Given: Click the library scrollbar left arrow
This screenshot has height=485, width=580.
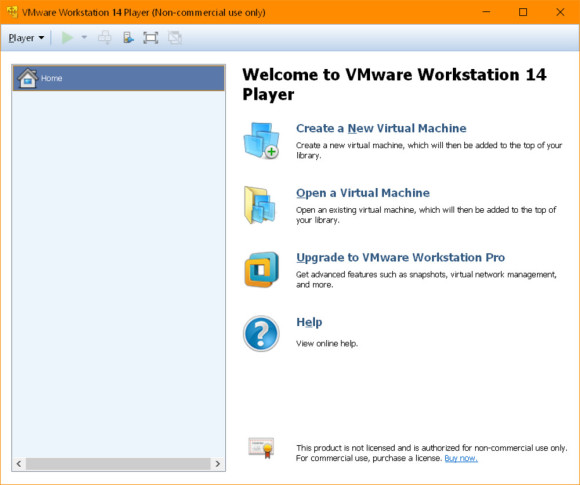Looking at the screenshot, I should [x=19, y=464].
